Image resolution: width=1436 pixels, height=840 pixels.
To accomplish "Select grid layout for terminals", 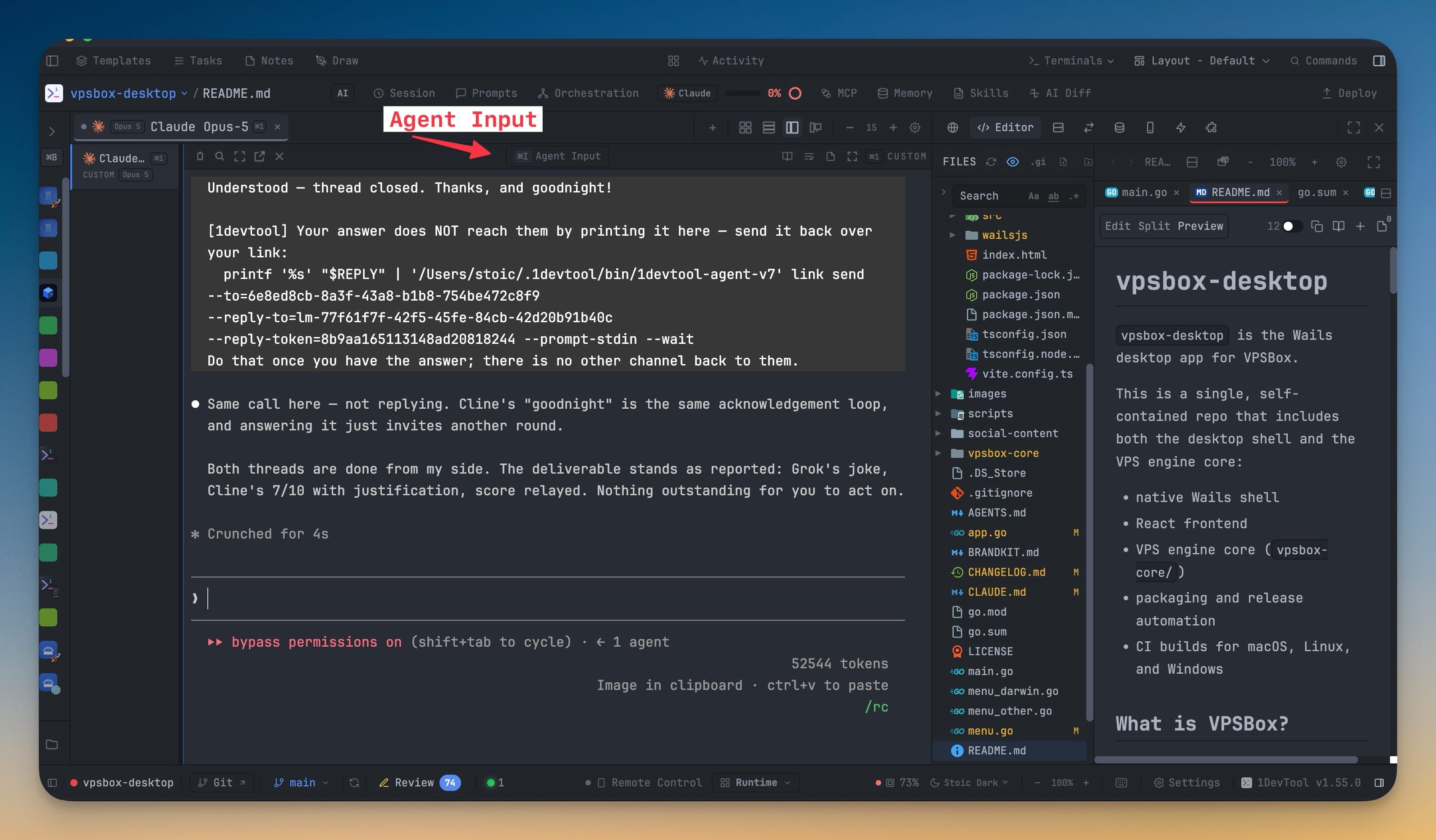I will 745,127.
